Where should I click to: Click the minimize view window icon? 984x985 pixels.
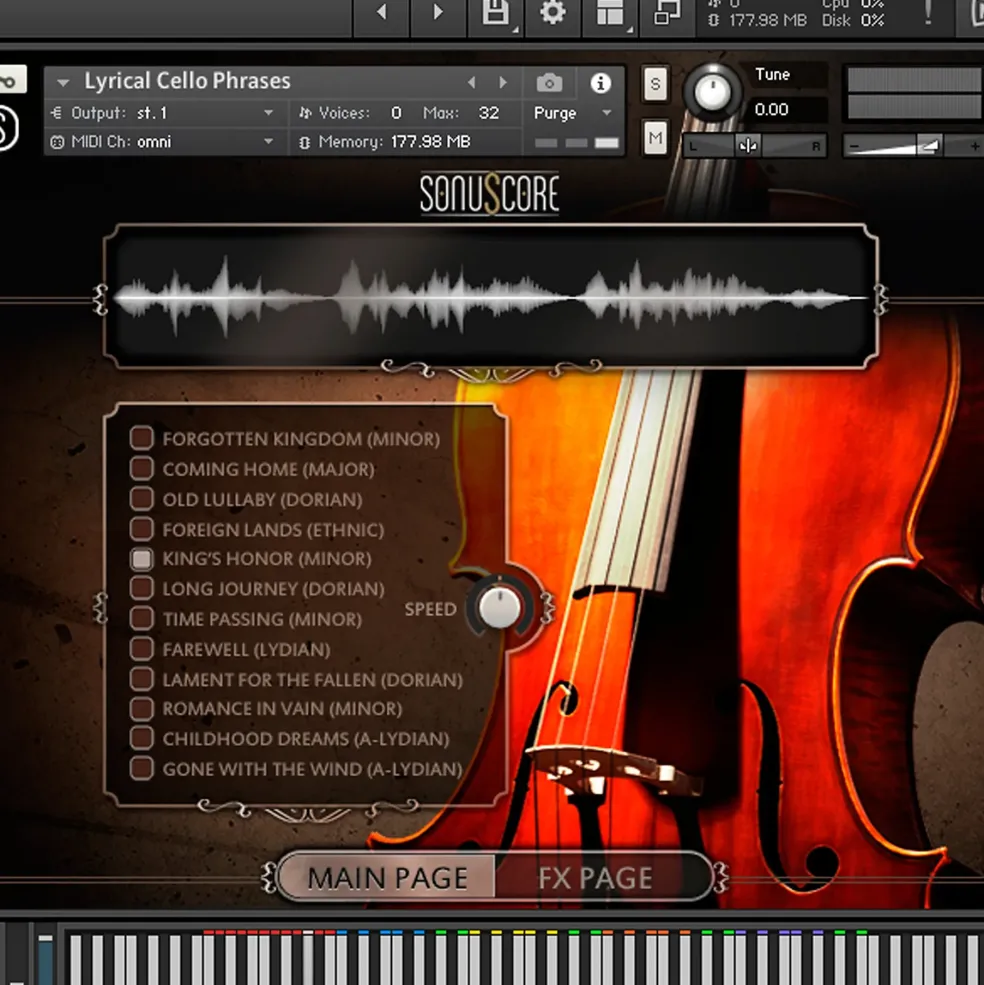click(667, 13)
